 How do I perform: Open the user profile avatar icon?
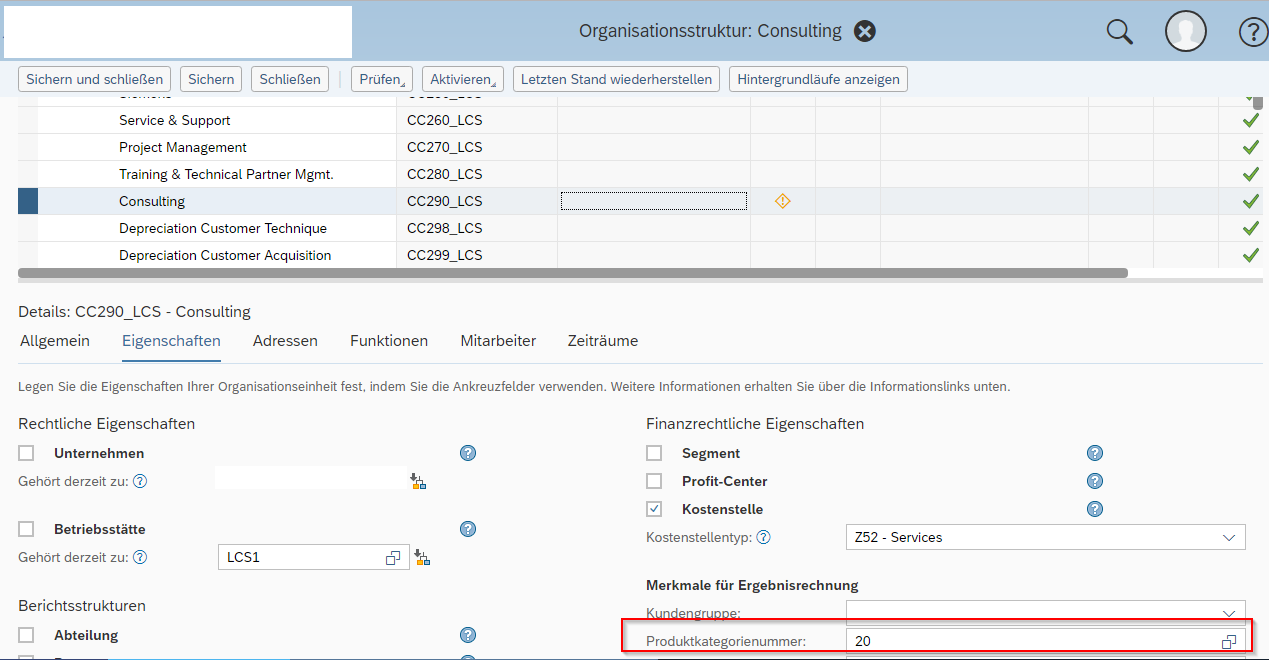pyautogui.click(x=1186, y=32)
